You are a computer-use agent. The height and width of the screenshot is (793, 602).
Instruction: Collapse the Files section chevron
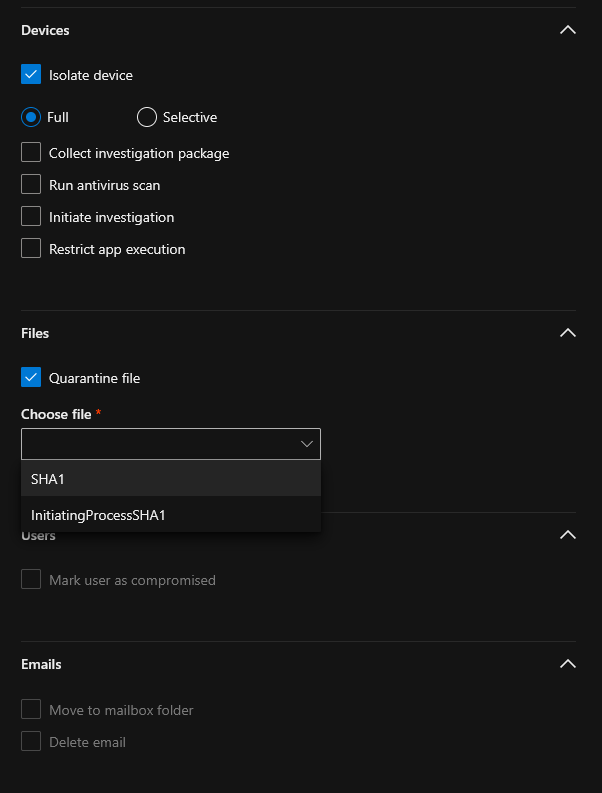click(568, 333)
